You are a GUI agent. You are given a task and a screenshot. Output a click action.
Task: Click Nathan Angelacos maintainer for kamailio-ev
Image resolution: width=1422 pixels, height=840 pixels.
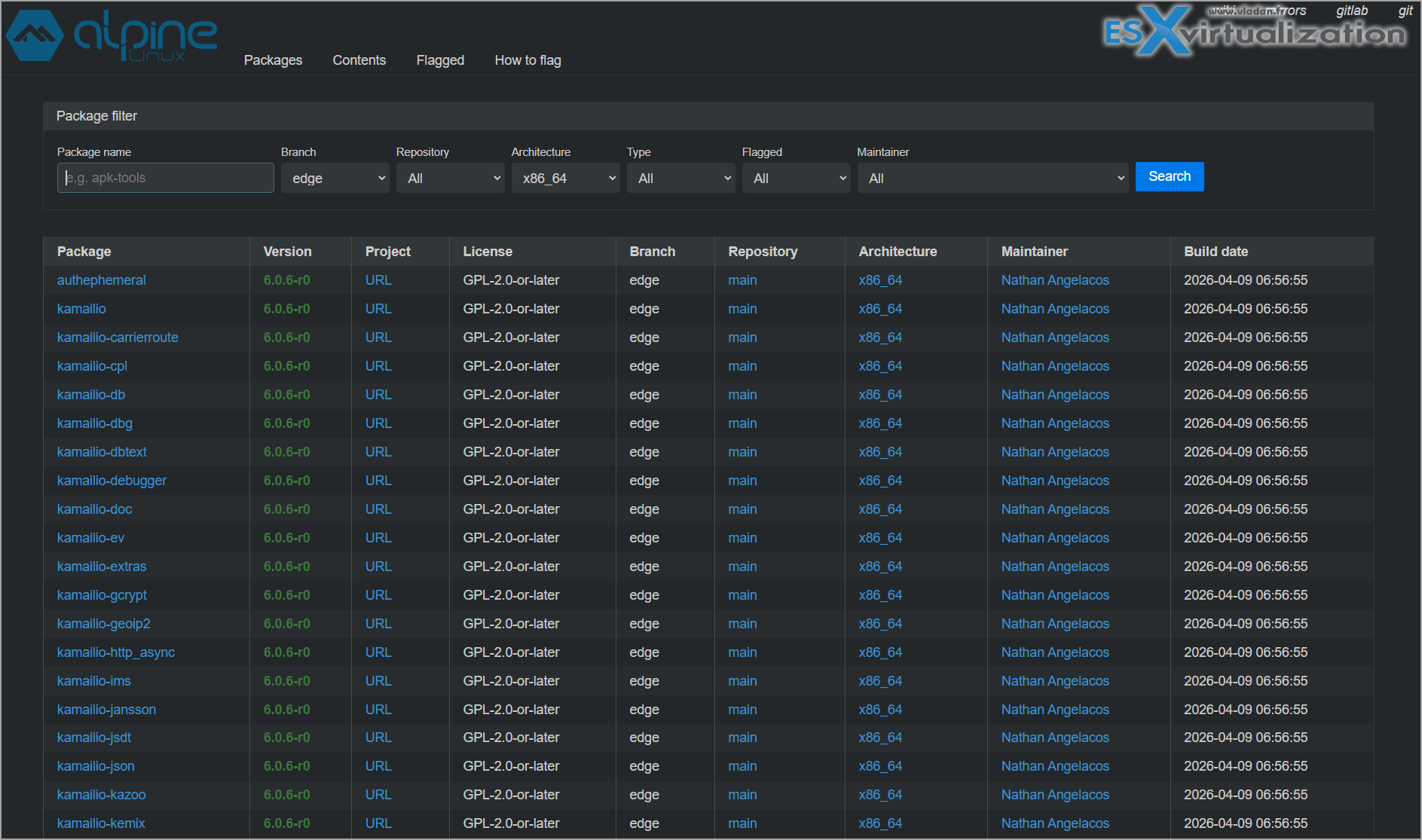(x=1055, y=538)
